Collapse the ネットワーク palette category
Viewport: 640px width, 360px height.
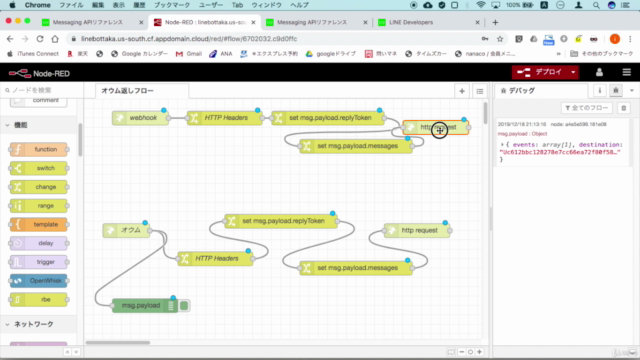coord(38,324)
